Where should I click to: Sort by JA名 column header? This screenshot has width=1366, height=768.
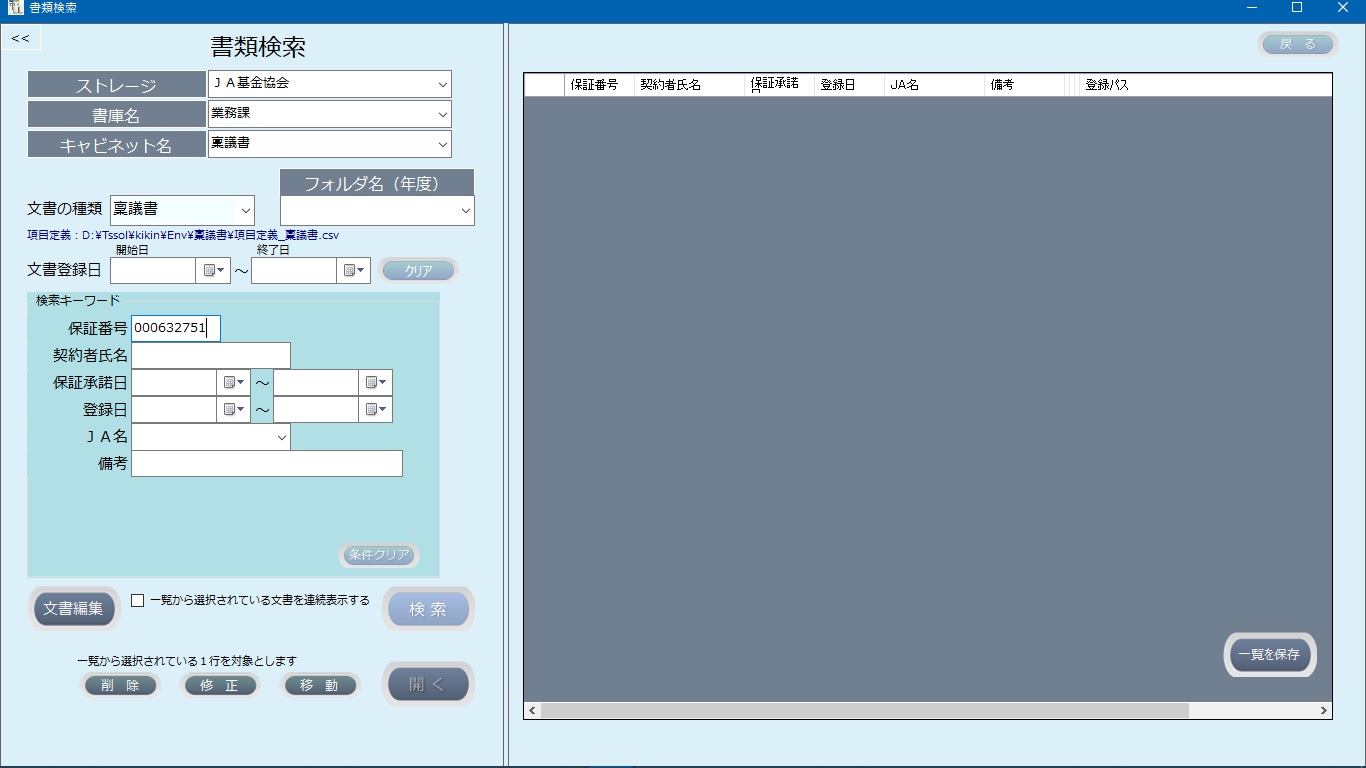934,85
